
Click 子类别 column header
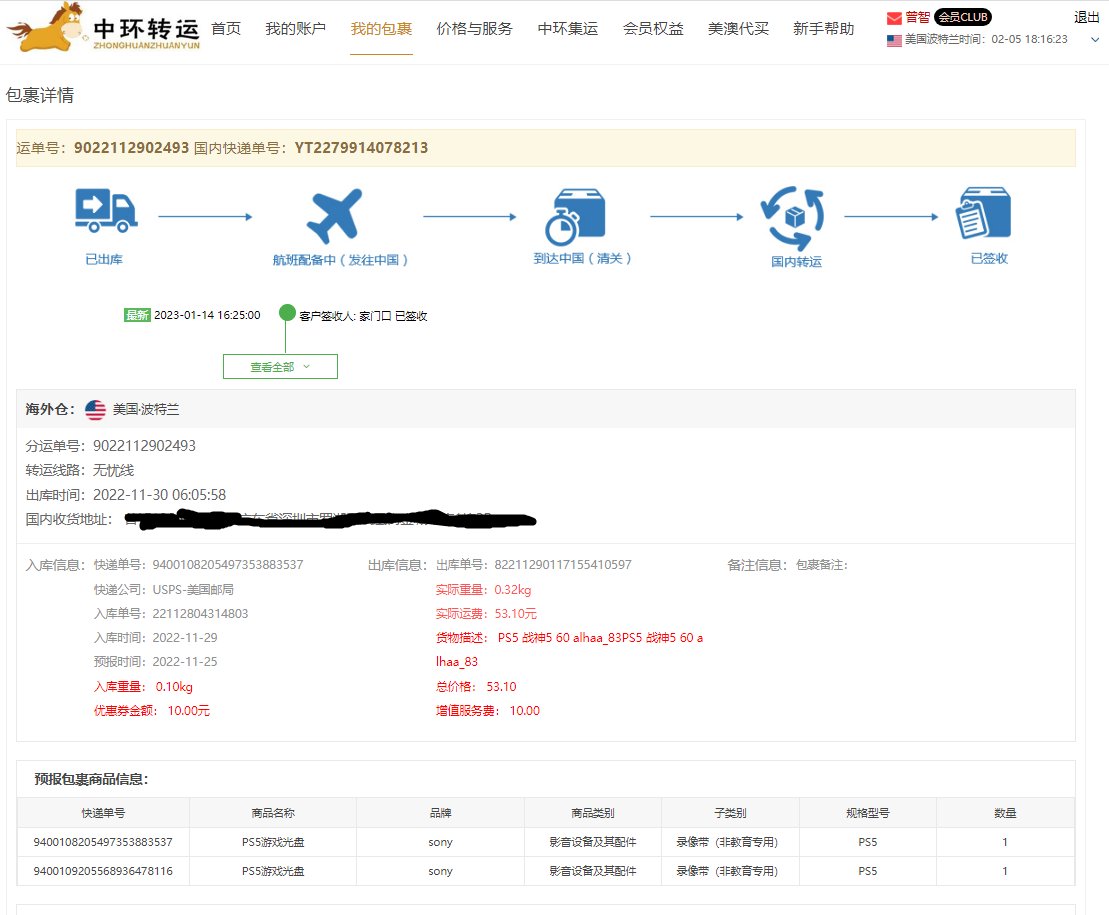tap(730, 813)
